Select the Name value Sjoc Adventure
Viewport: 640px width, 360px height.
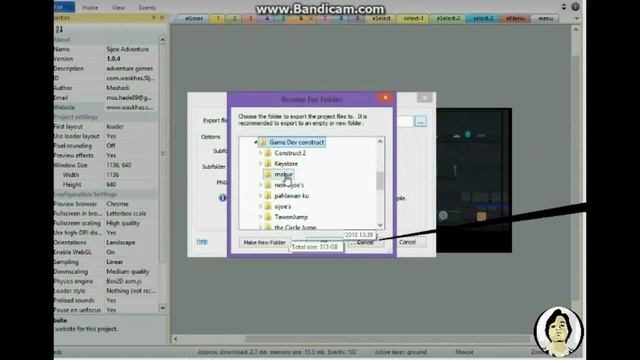point(127,49)
